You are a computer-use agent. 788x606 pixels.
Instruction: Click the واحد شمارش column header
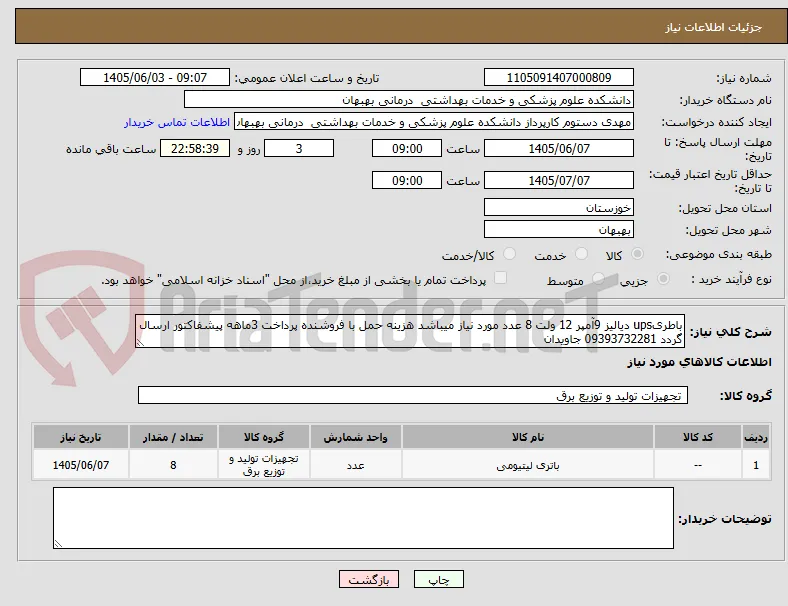click(x=355, y=437)
